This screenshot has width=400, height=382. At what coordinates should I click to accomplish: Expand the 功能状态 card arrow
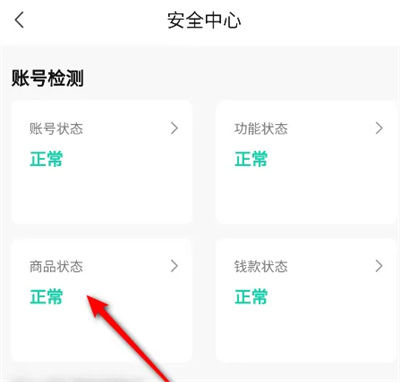click(379, 128)
